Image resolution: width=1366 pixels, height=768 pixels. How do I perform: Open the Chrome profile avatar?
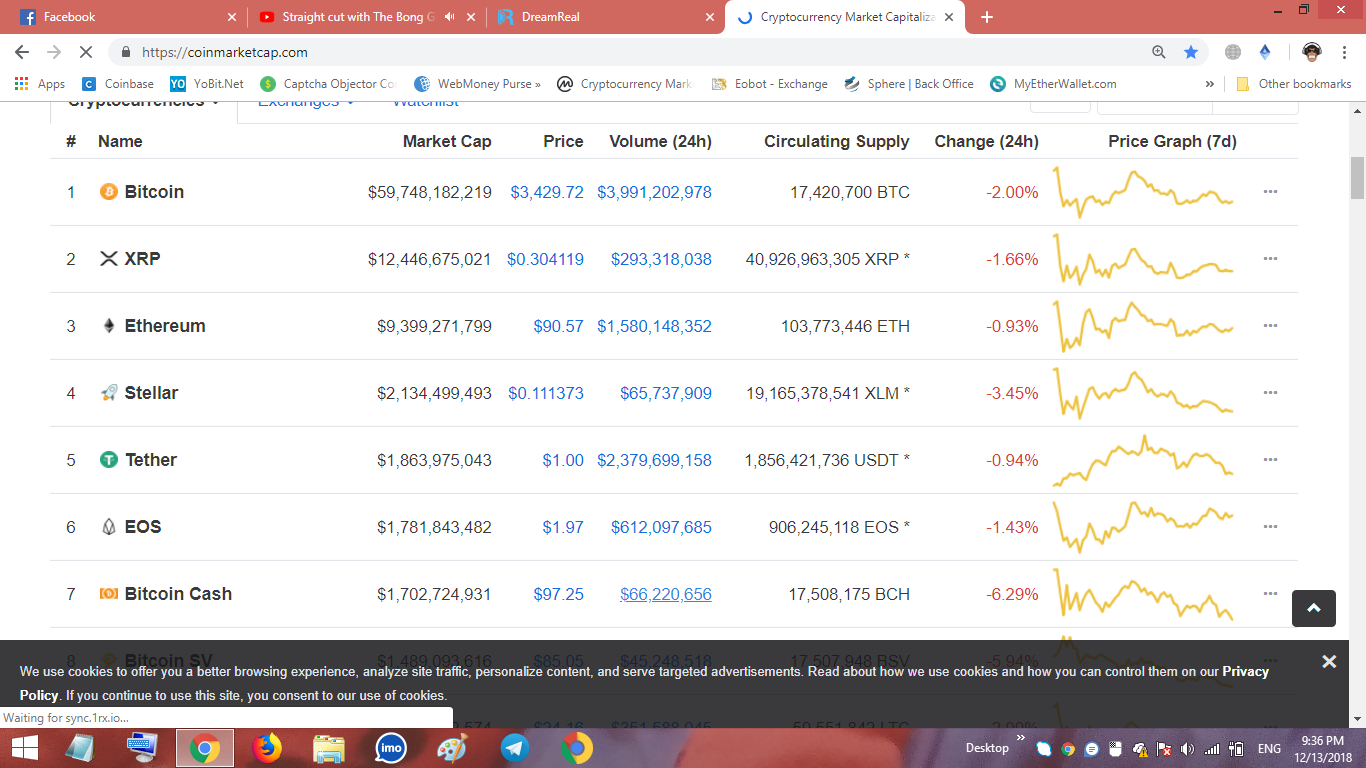click(x=1312, y=52)
